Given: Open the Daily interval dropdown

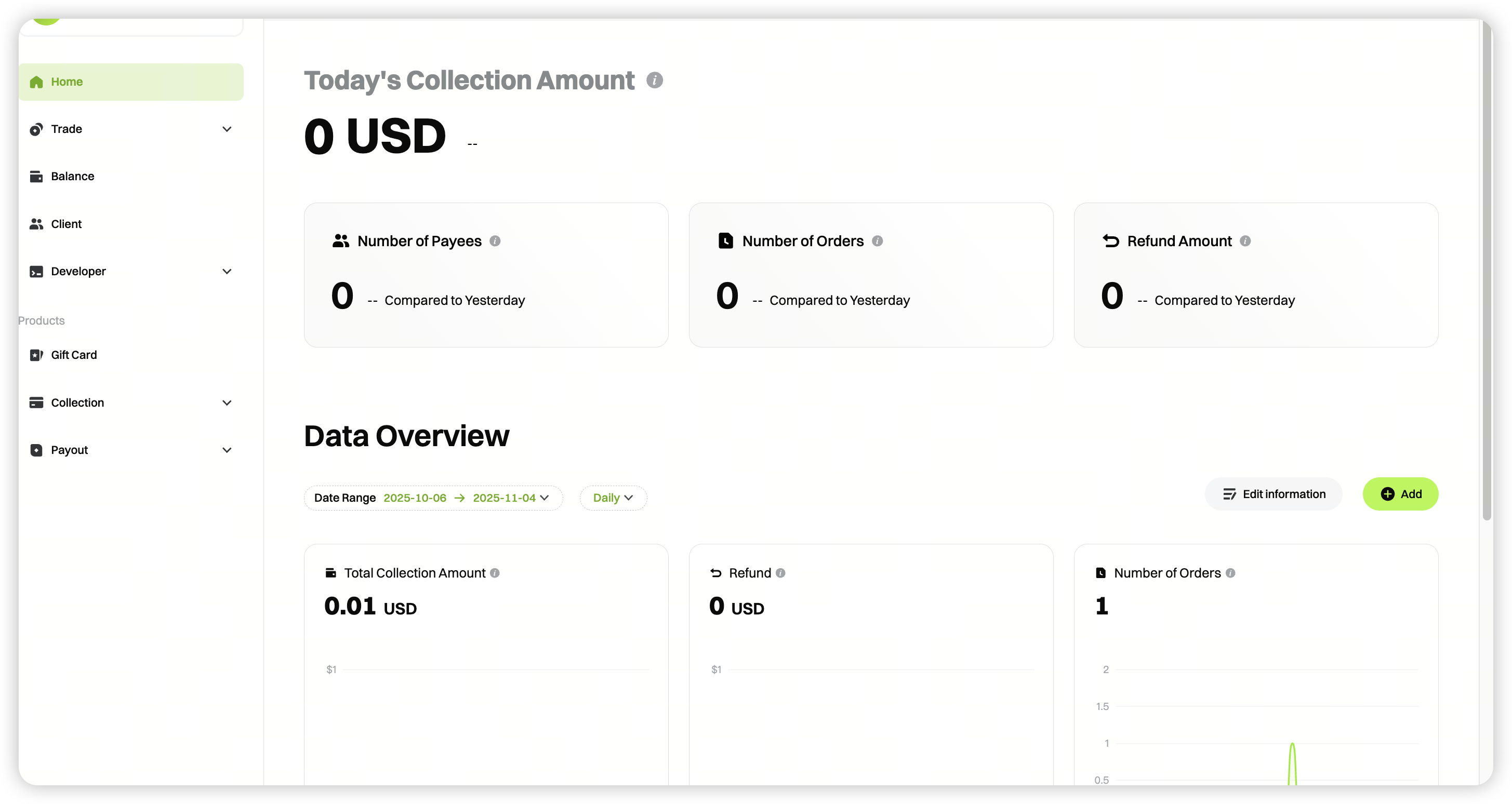Looking at the screenshot, I should point(613,498).
